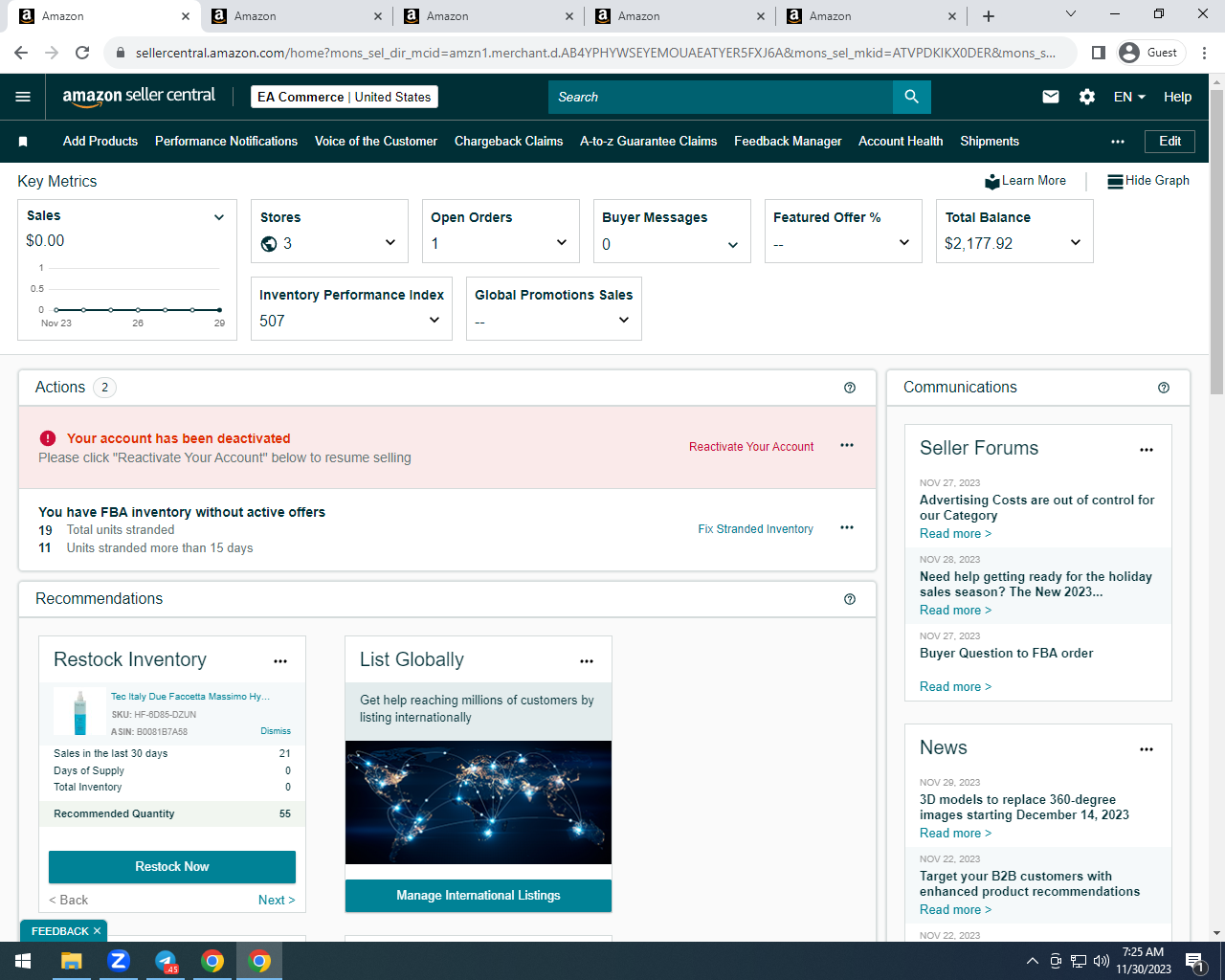The image size is (1225, 980).
Task: Toggle the browser side panel icon
Action: pos(1099,53)
